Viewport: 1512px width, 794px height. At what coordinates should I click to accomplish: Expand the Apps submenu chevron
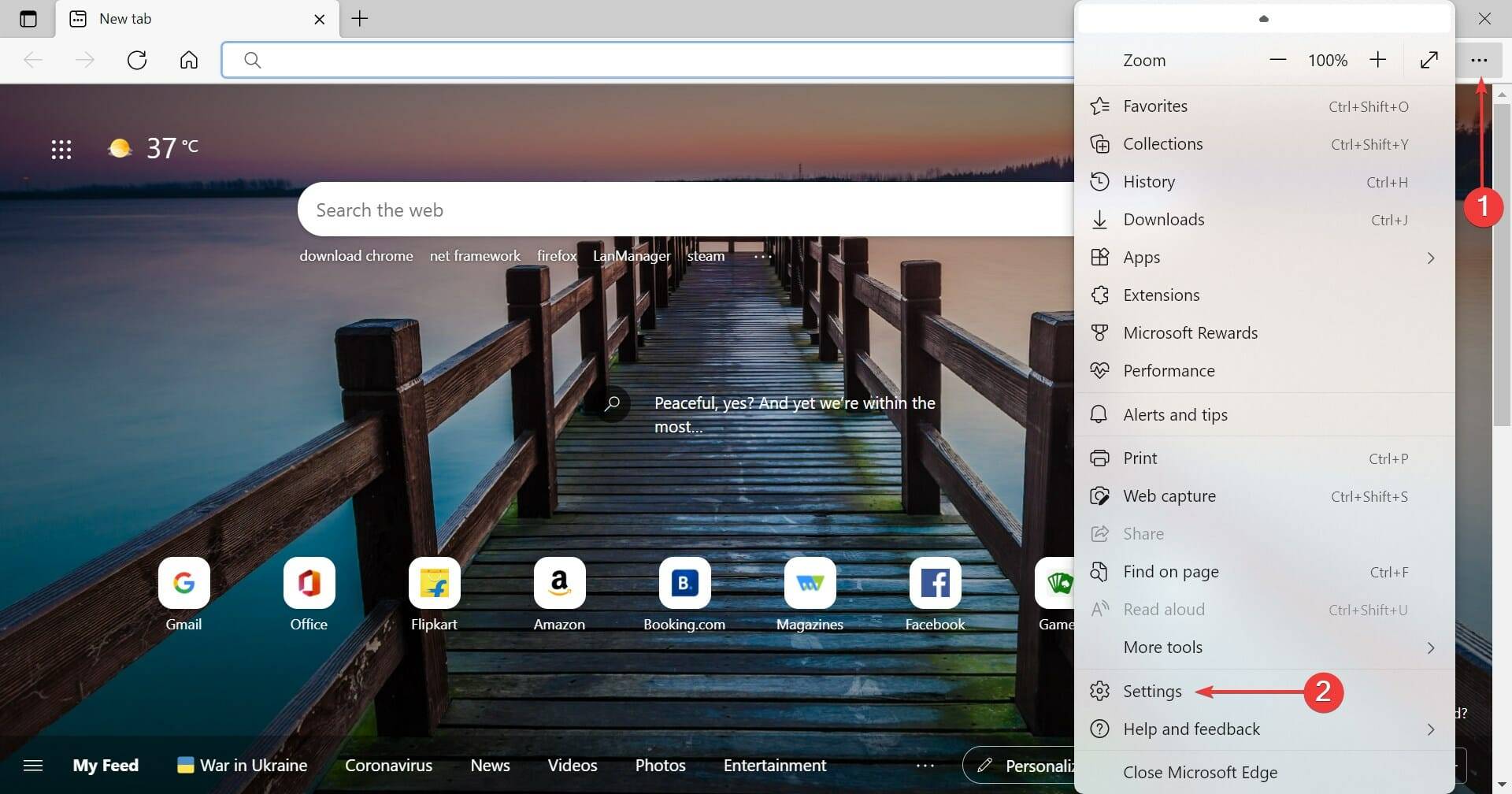click(1431, 258)
